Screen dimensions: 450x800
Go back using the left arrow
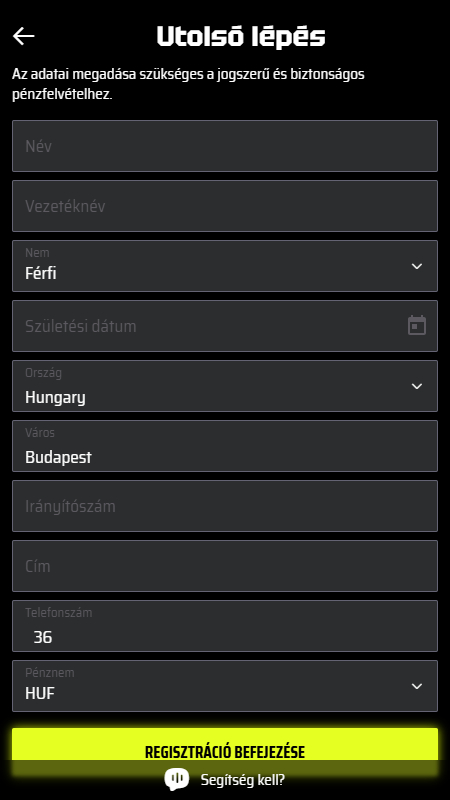pos(23,36)
